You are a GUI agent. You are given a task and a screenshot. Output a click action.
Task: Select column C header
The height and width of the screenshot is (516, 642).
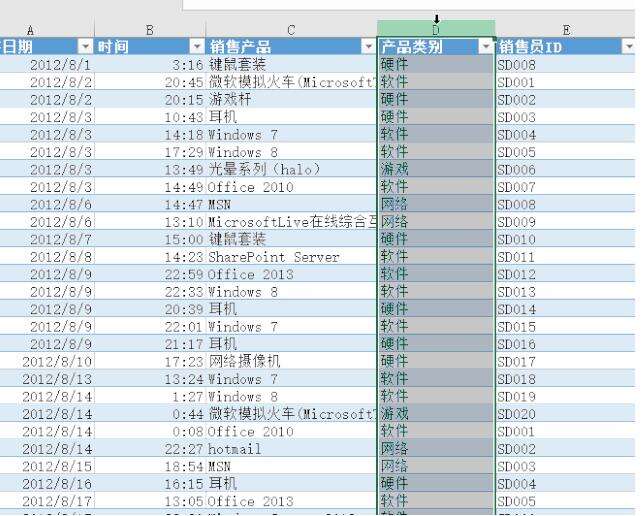pos(291,29)
